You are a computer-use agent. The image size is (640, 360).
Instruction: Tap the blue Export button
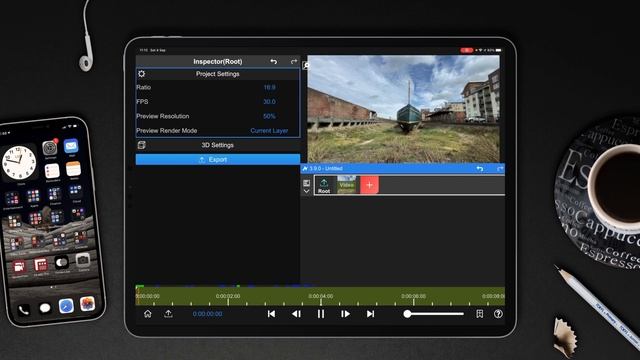218,160
